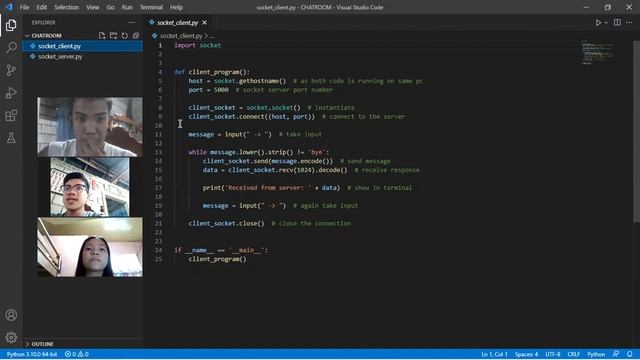Open socket_server.py in Explorer tree
640x360 pixels.
[x=83, y=57]
